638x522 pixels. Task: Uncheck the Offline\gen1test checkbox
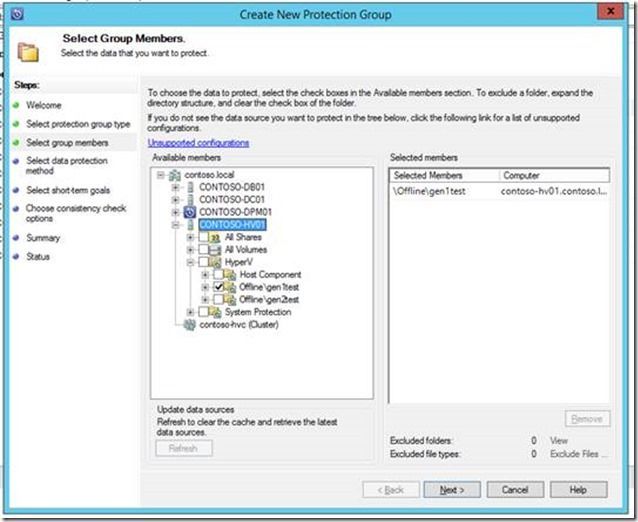click(218, 287)
